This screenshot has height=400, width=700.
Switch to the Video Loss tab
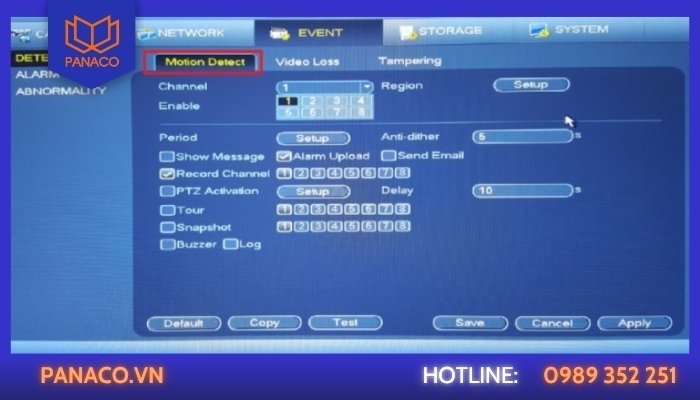pyautogui.click(x=307, y=62)
